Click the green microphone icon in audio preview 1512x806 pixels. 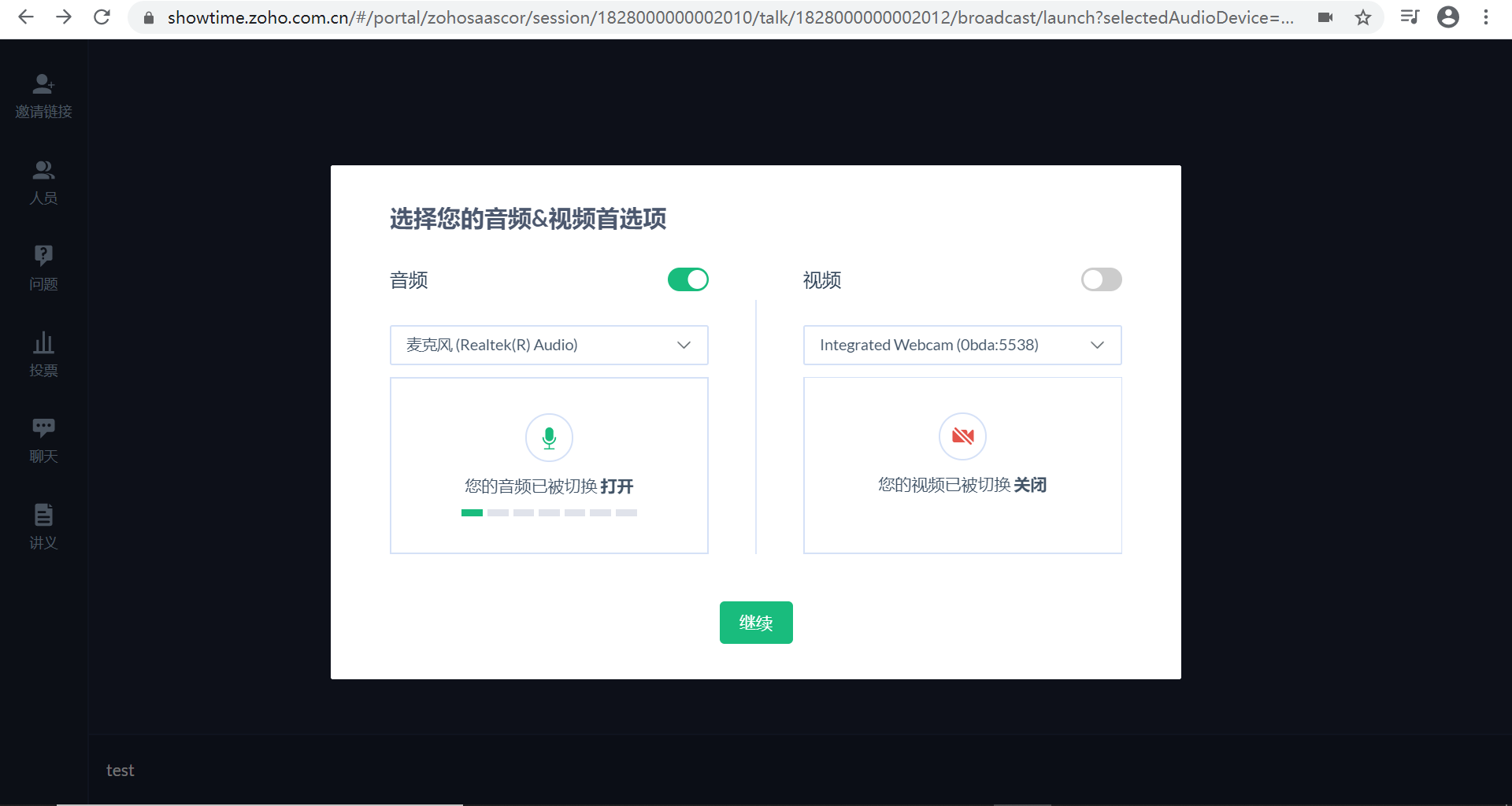point(549,438)
